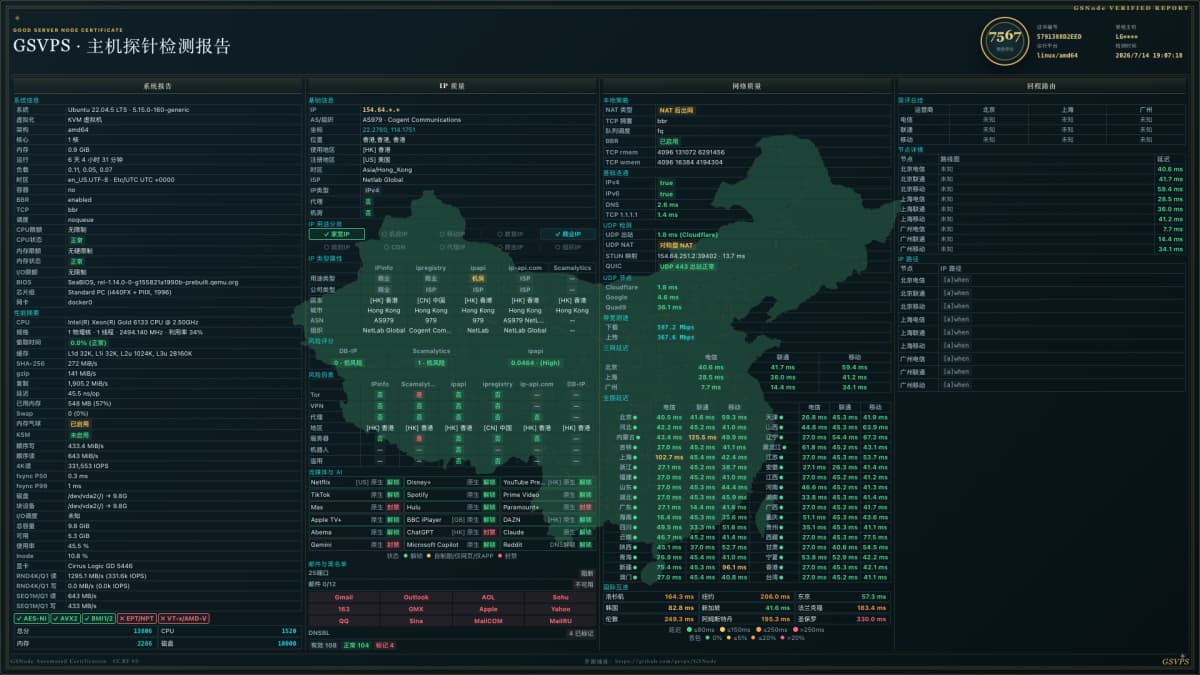Click the 597.2 Mbps download value
The image size is (1200, 675).
pyautogui.click(x=675, y=327)
